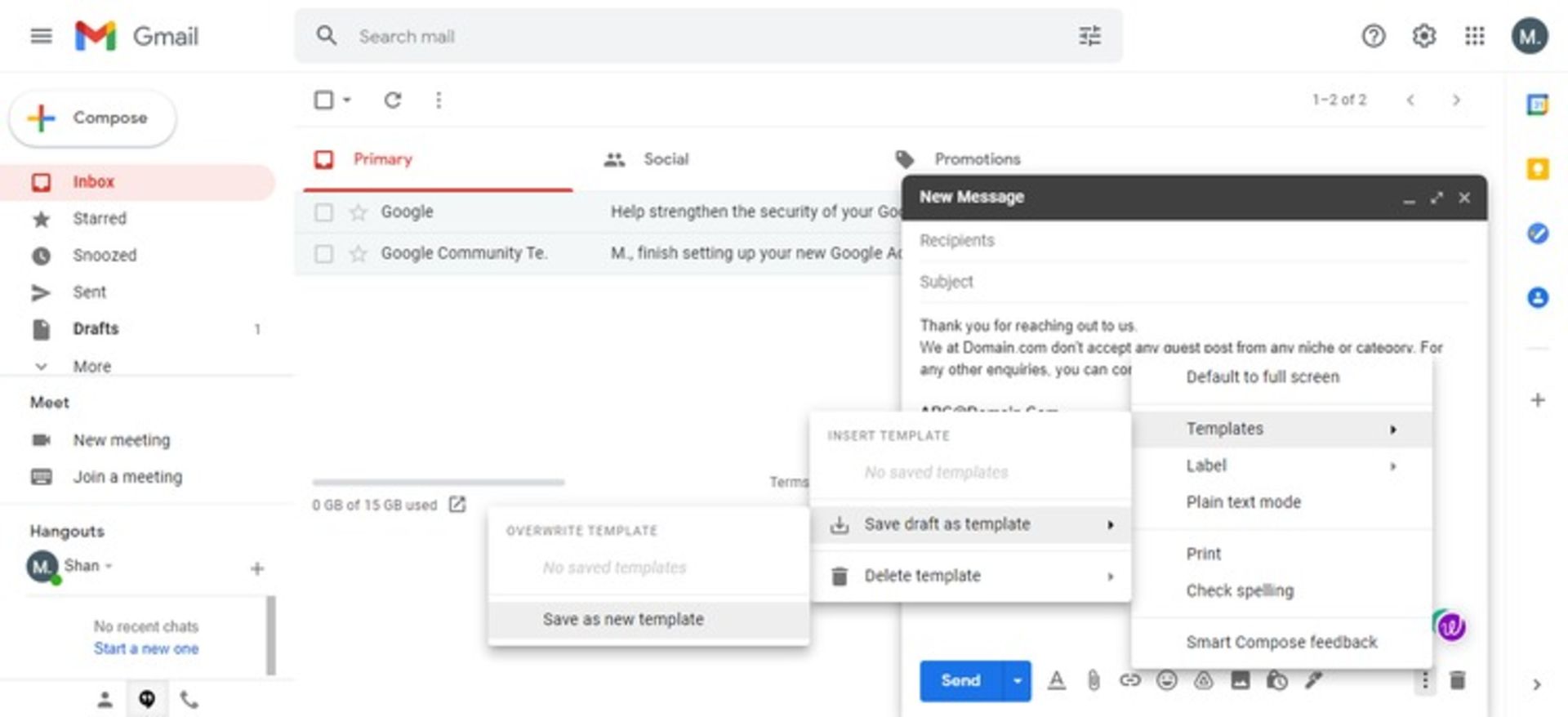Click the Start a new one link
Viewport: 1568px width, 717px height.
tap(145, 648)
